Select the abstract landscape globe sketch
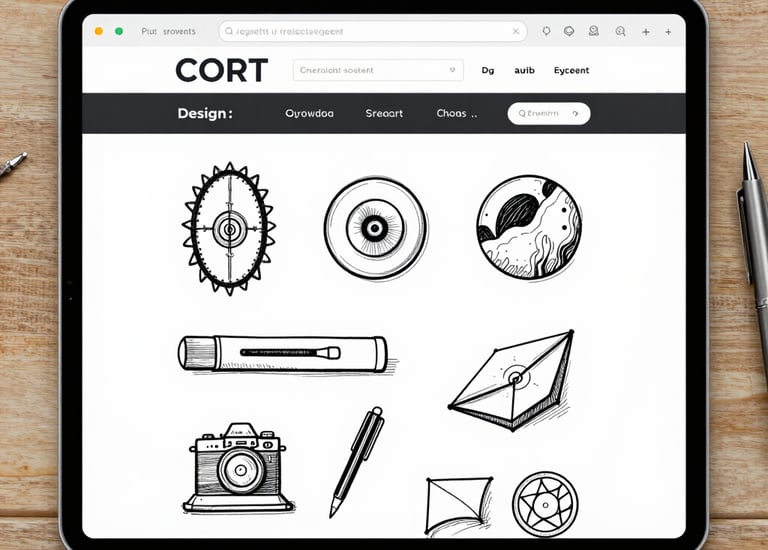This screenshot has width=768, height=550. 529,228
